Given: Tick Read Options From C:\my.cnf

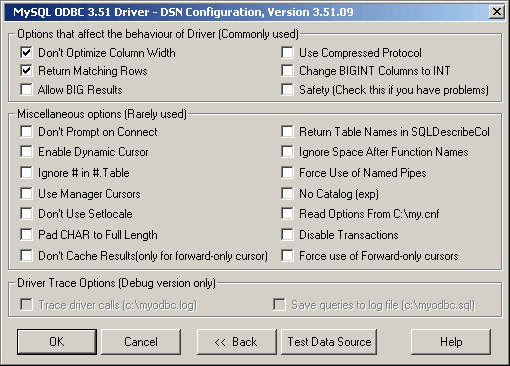Looking at the screenshot, I should [x=287, y=213].
